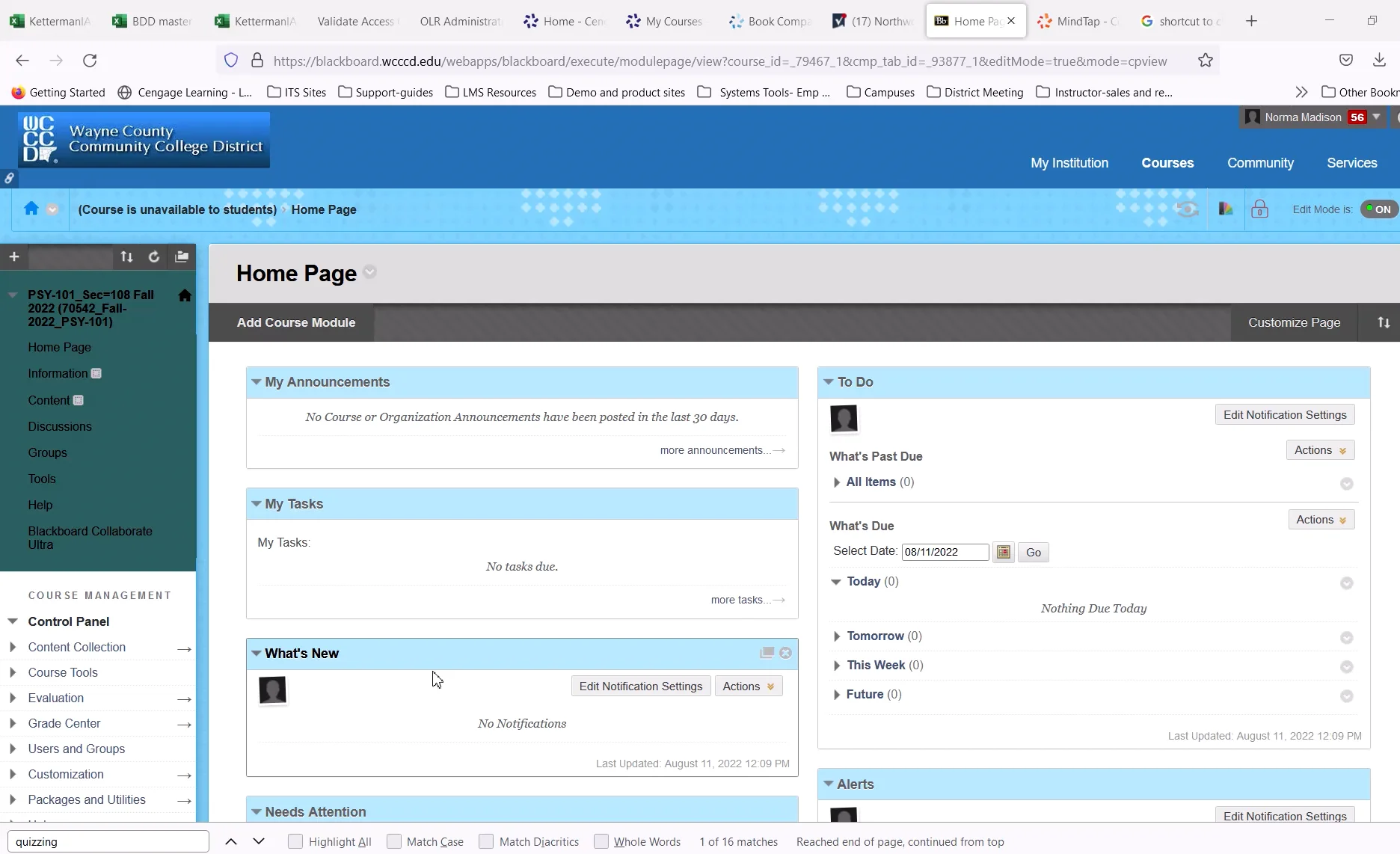Open the calendar picker next to Select Date
Viewport: 1400px width, 854px height.
pos(1003,552)
